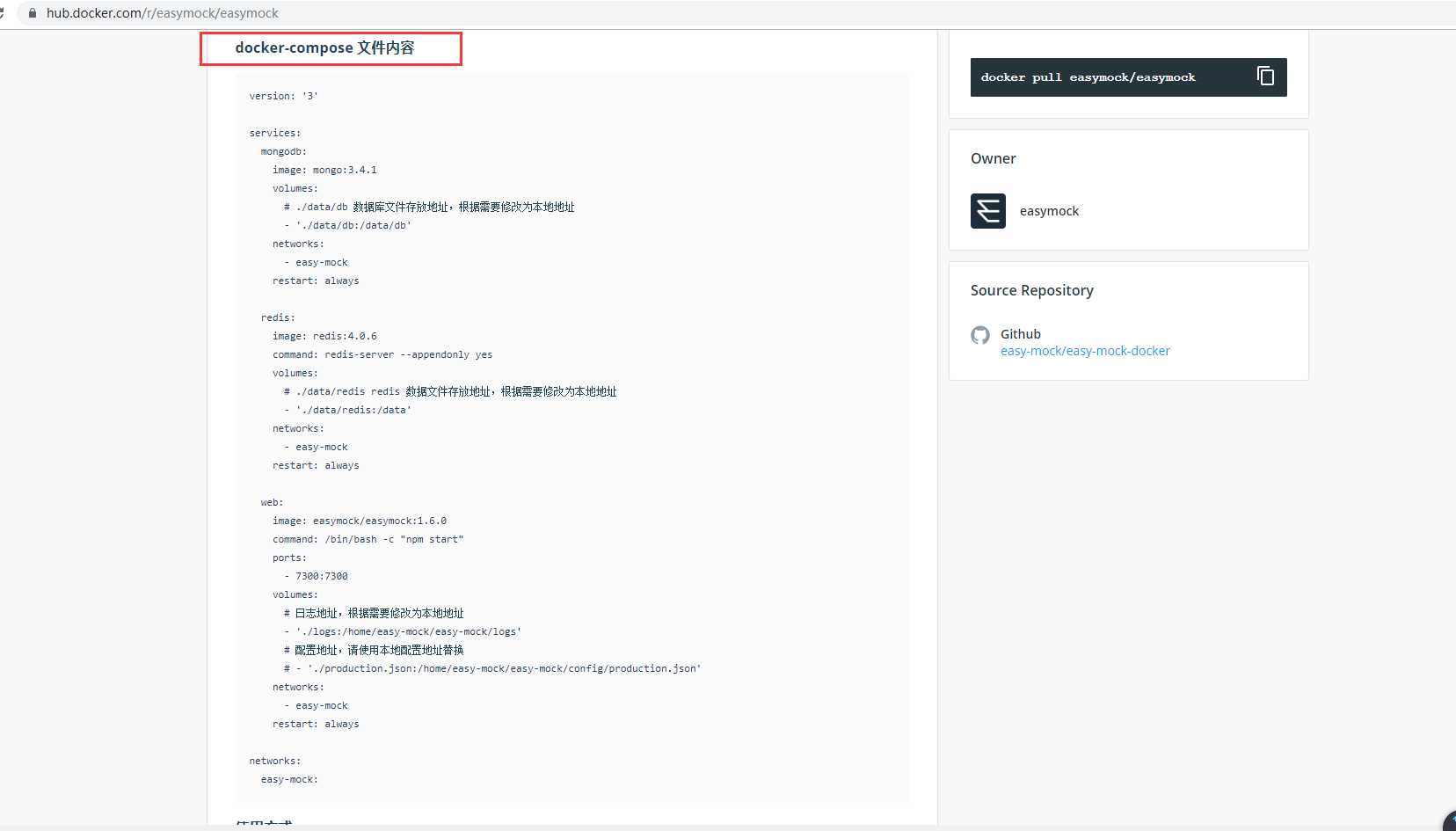This screenshot has height=831, width=1456.
Task: Click the Owner heading
Action: click(x=994, y=158)
